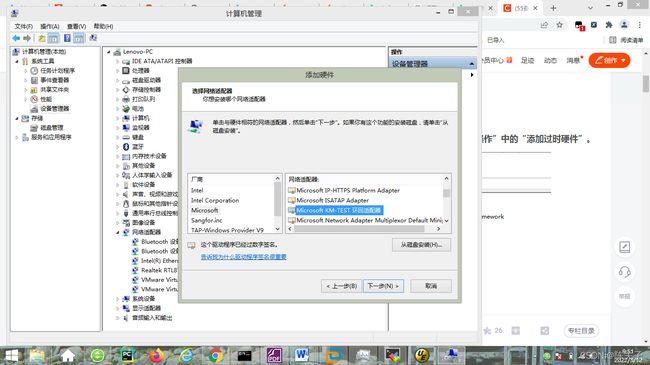Open Internet Explorer from the taskbar
This screenshot has height=365, width=650.
tap(186, 355)
